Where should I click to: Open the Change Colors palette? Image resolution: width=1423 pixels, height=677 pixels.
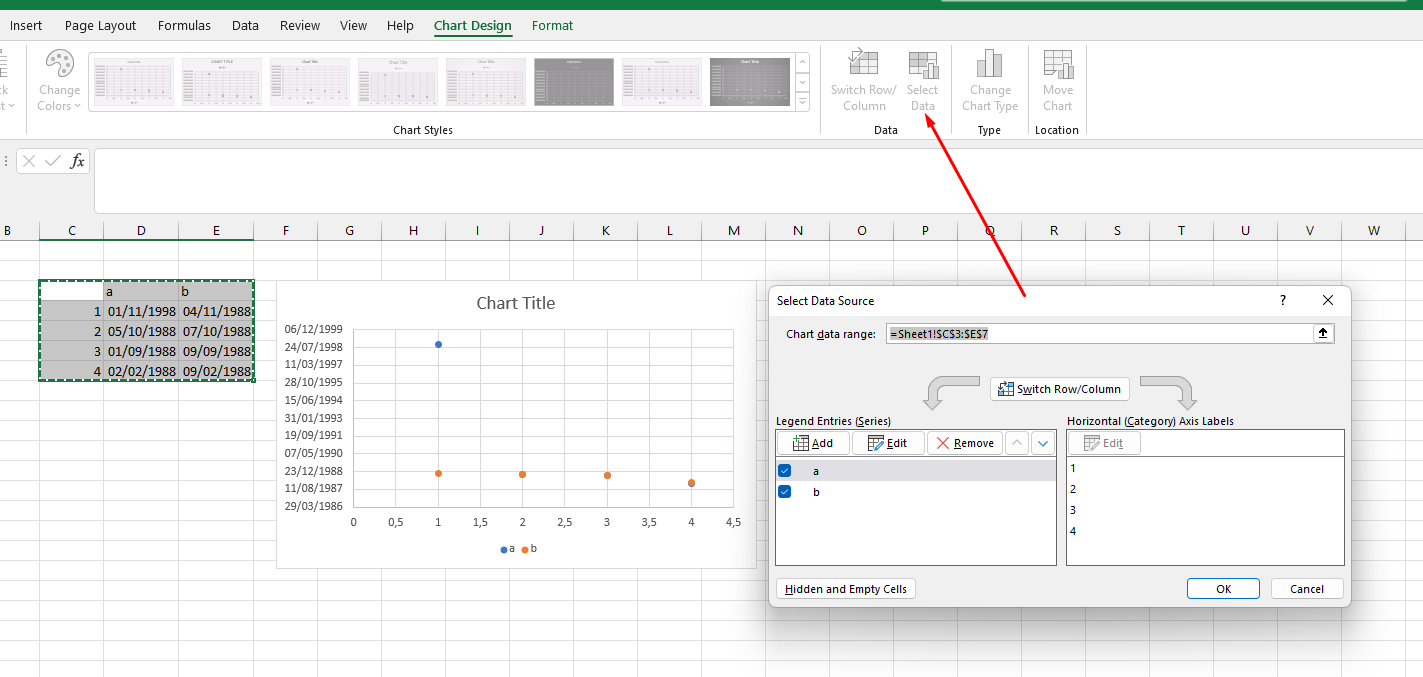click(59, 81)
